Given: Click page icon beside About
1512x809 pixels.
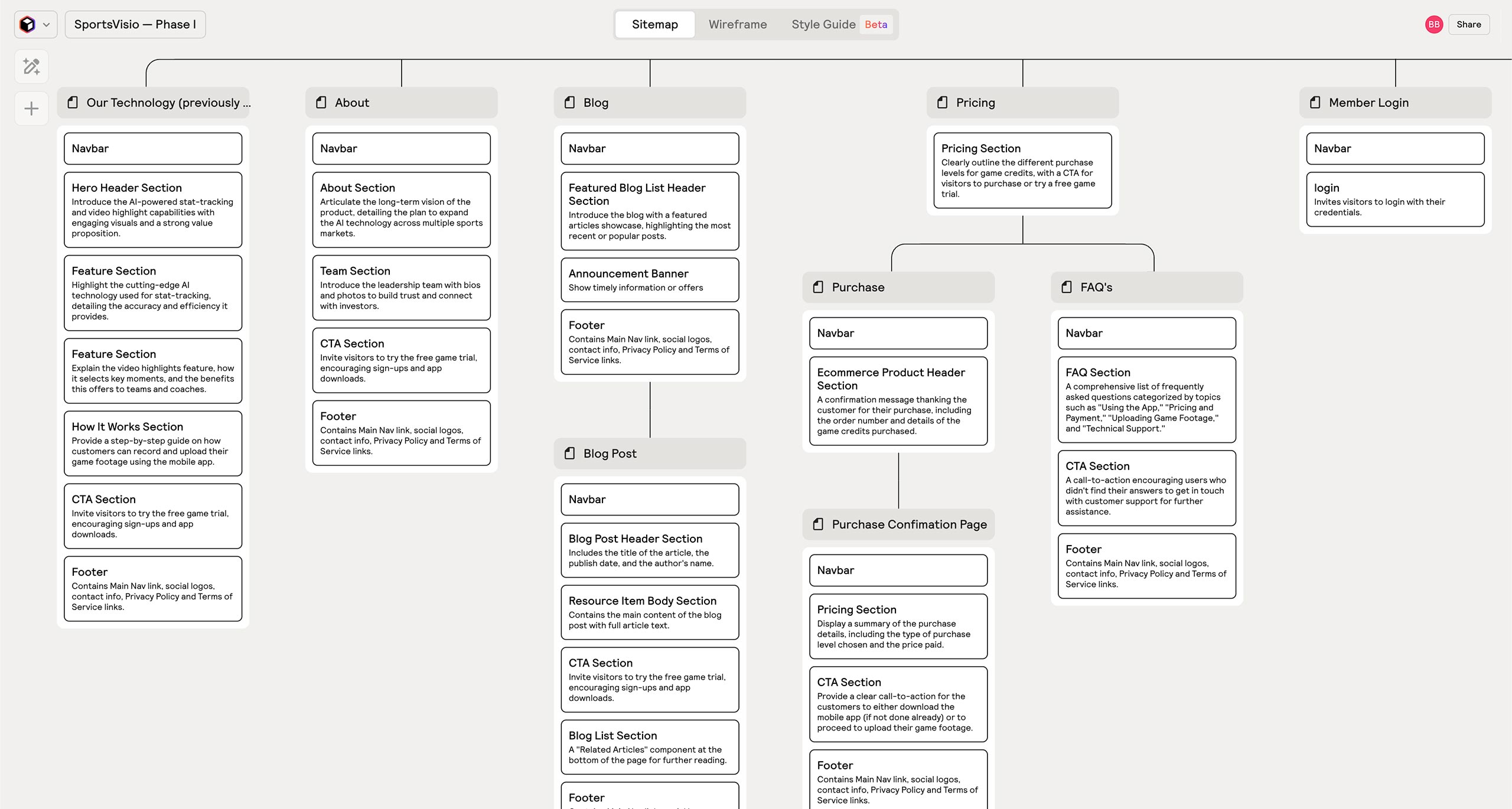Looking at the screenshot, I should click(321, 102).
